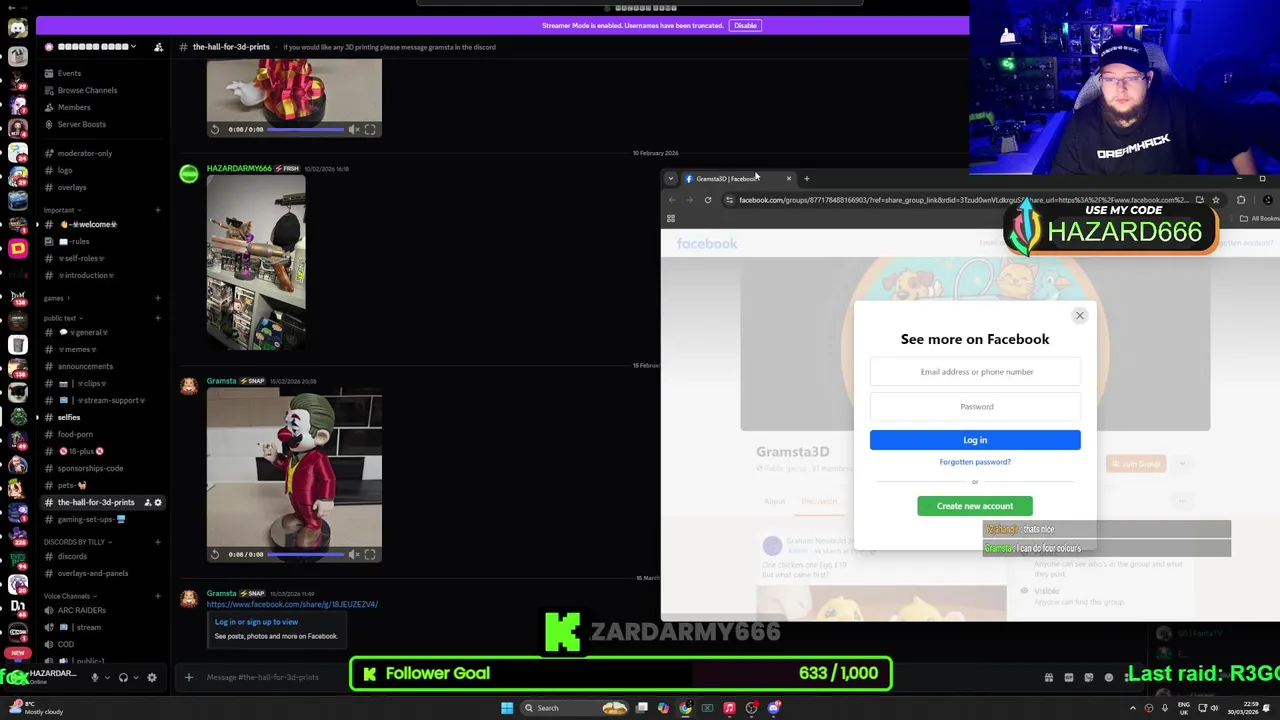This screenshot has height=720, width=1280.
Task: Toggle headphone deafen in Discord user panel
Action: click(123, 677)
